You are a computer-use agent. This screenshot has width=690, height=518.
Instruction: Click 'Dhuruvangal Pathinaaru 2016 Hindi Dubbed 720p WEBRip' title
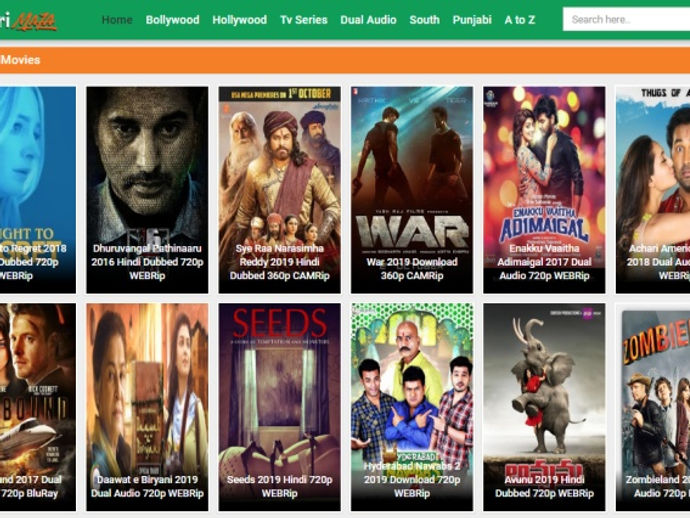[147, 262]
